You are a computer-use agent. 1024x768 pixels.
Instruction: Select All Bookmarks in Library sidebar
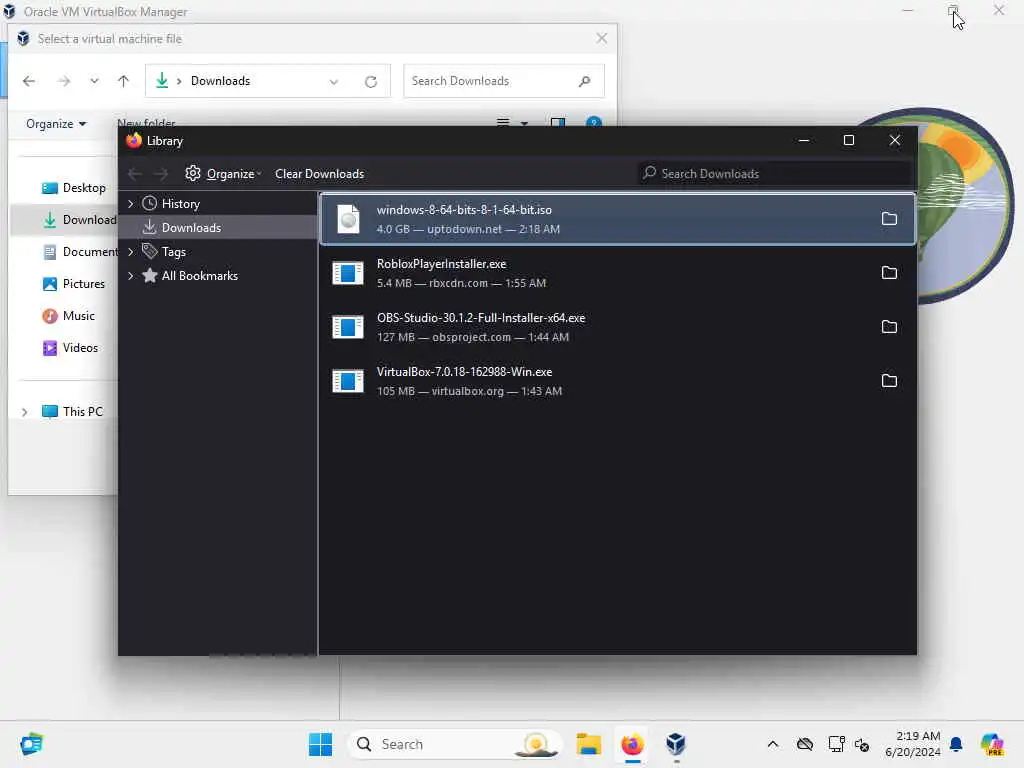(199, 276)
